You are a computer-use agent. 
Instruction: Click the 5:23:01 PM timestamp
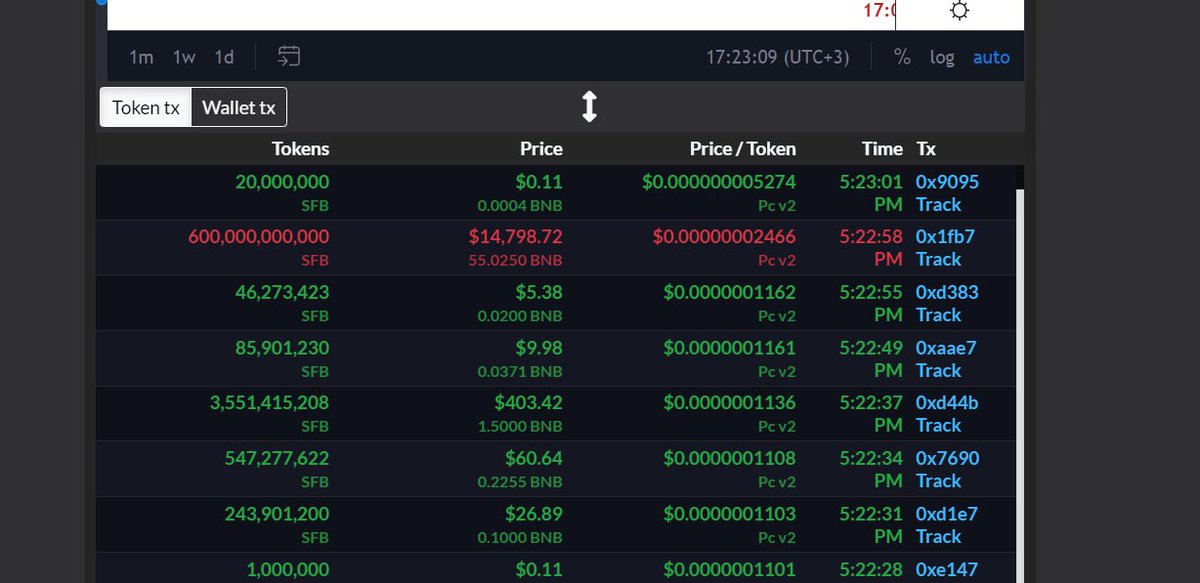[871, 193]
